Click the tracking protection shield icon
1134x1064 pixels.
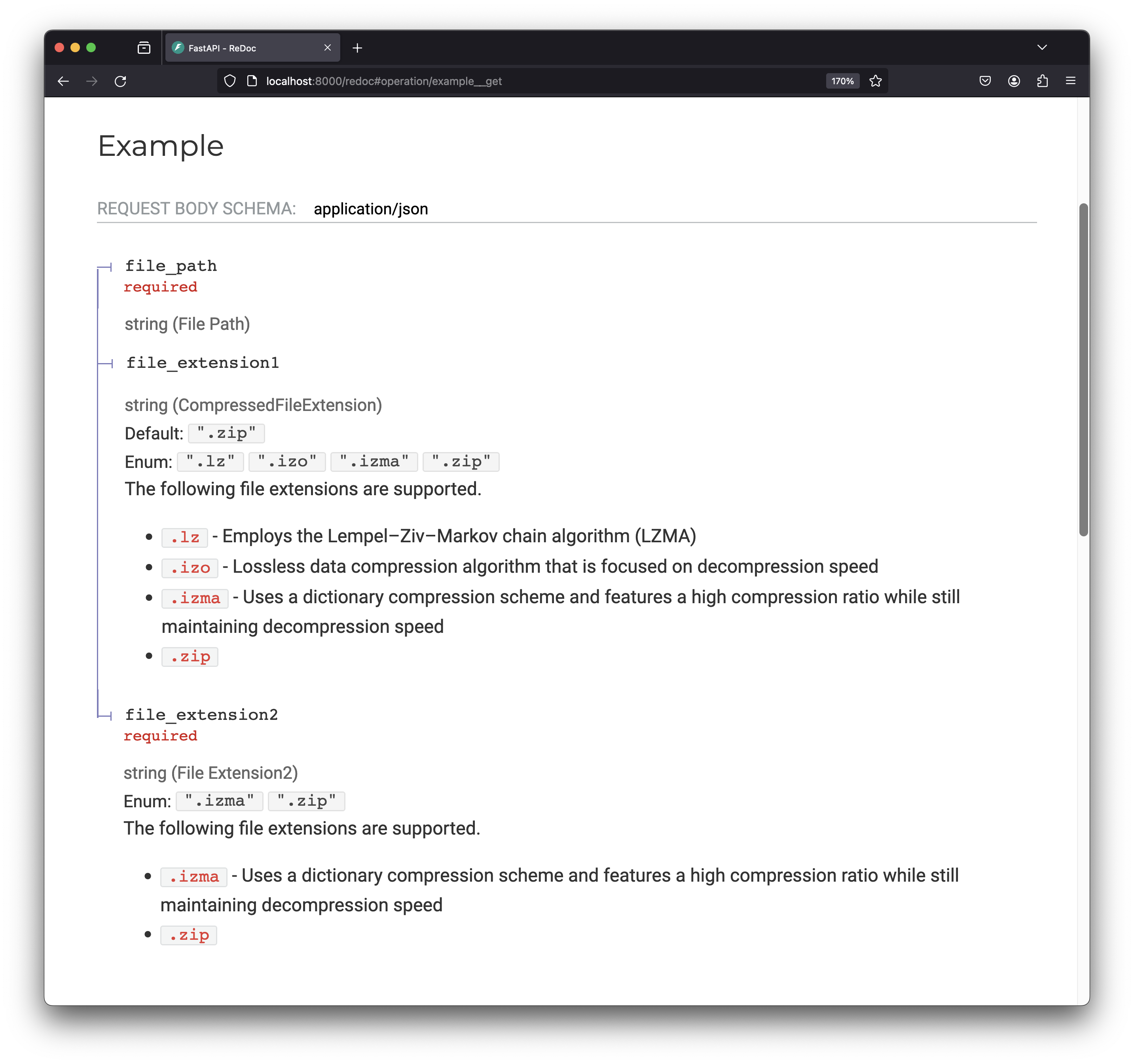click(230, 81)
